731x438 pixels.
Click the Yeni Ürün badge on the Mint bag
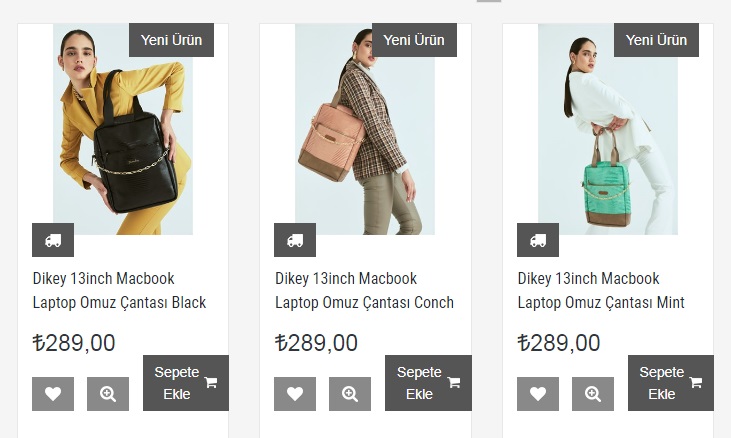[x=656, y=40]
